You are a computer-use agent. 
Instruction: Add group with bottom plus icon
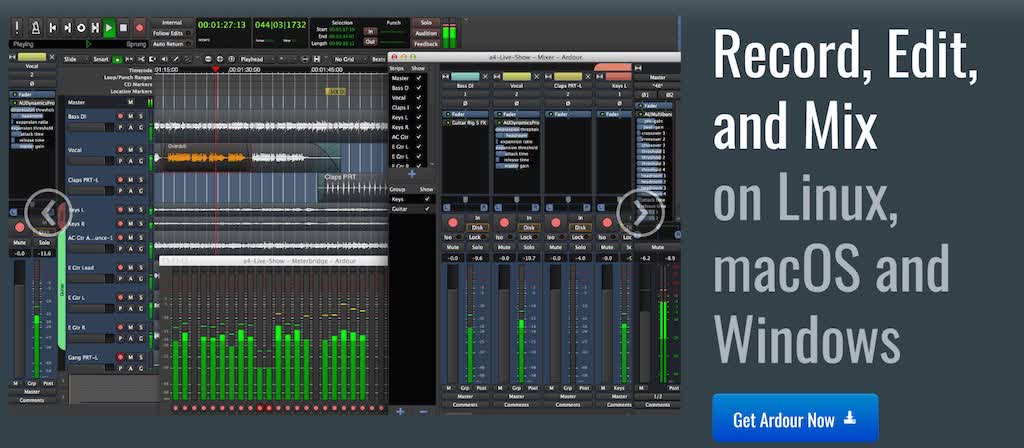point(400,411)
